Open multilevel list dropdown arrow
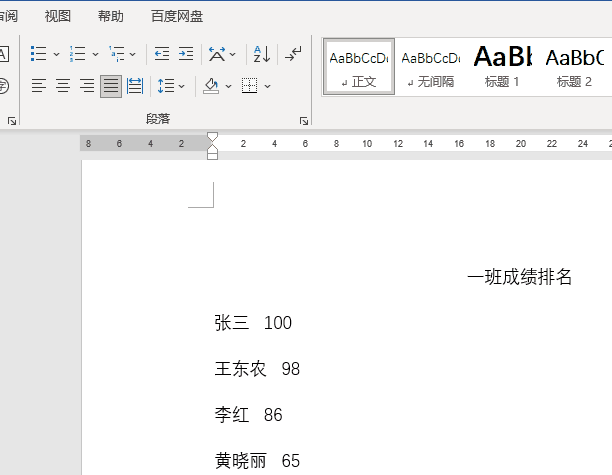The image size is (612, 475). 132,54
